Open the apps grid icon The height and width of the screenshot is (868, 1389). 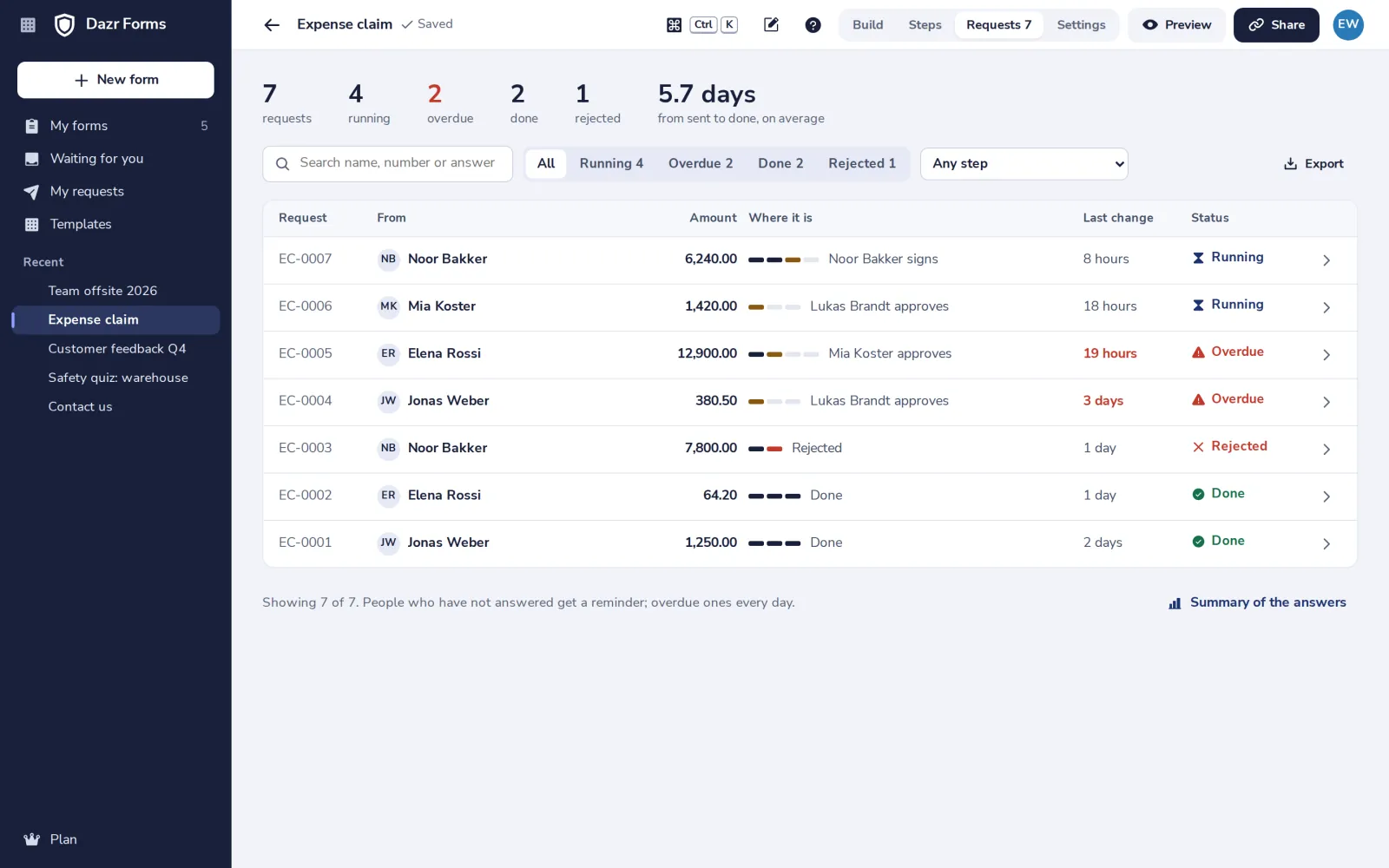pyautogui.click(x=28, y=25)
